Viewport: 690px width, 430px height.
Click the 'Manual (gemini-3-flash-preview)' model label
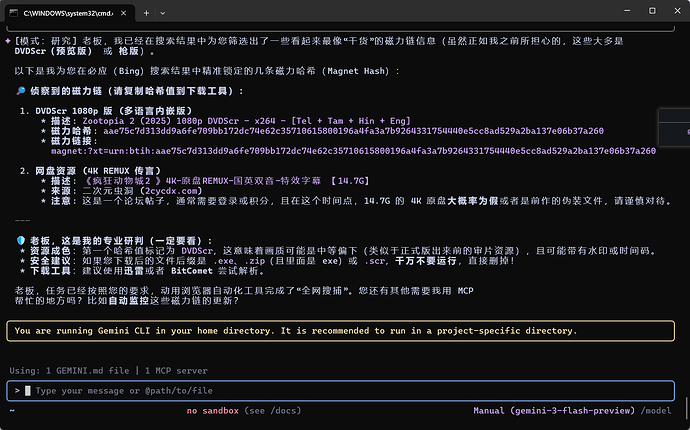pyautogui.click(x=554, y=411)
